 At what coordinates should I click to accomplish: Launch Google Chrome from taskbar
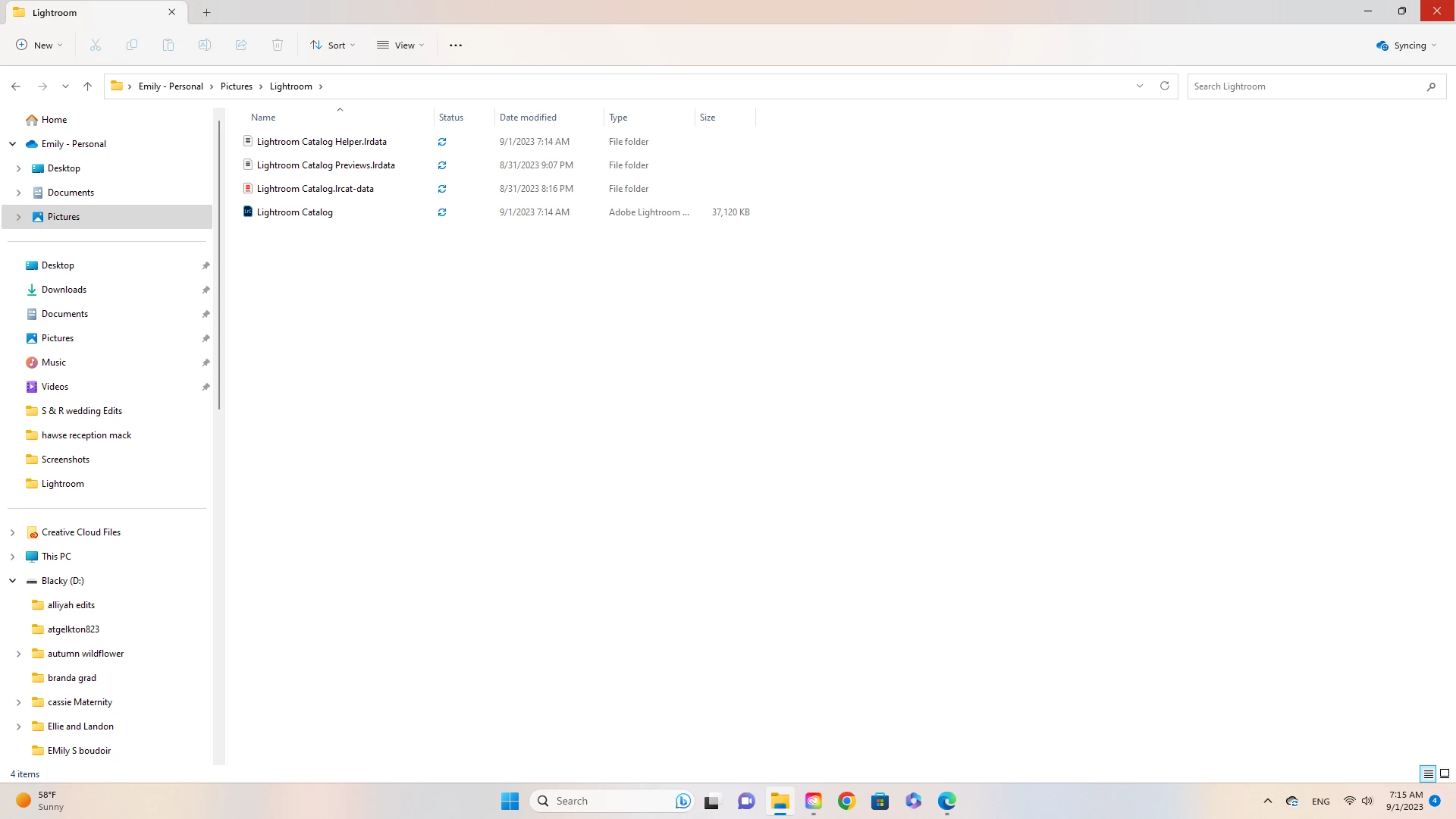(x=847, y=801)
